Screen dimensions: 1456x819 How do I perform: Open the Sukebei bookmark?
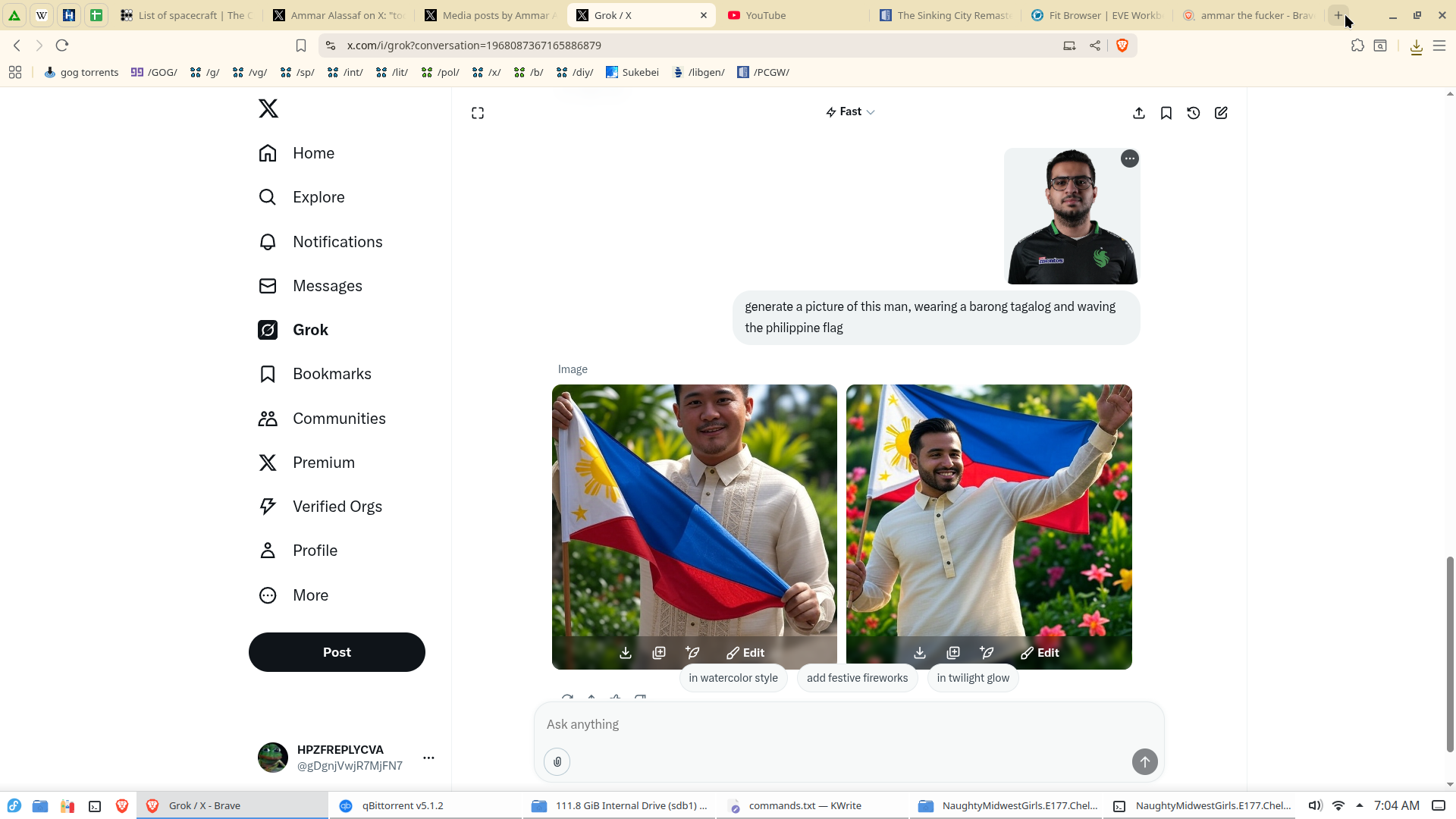632,72
